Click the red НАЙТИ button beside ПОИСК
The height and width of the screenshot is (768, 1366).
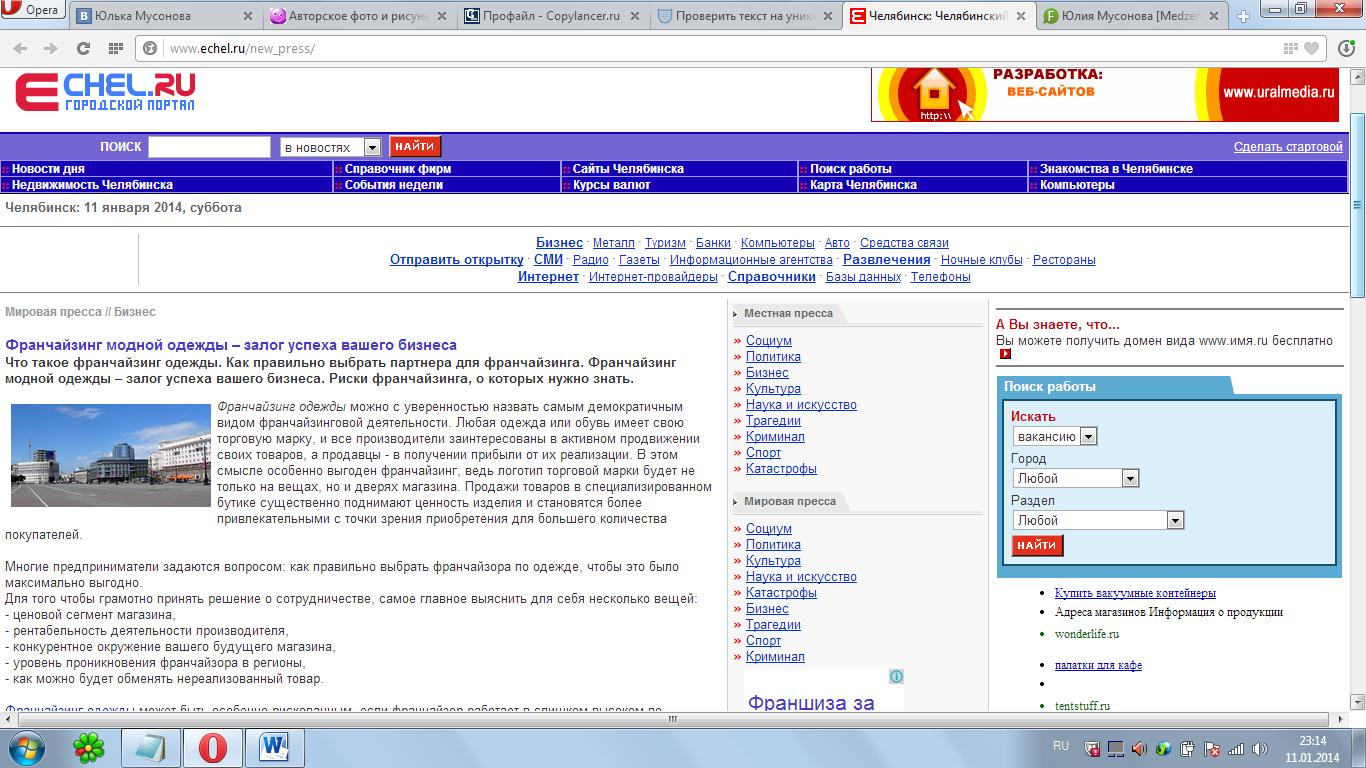[415, 146]
